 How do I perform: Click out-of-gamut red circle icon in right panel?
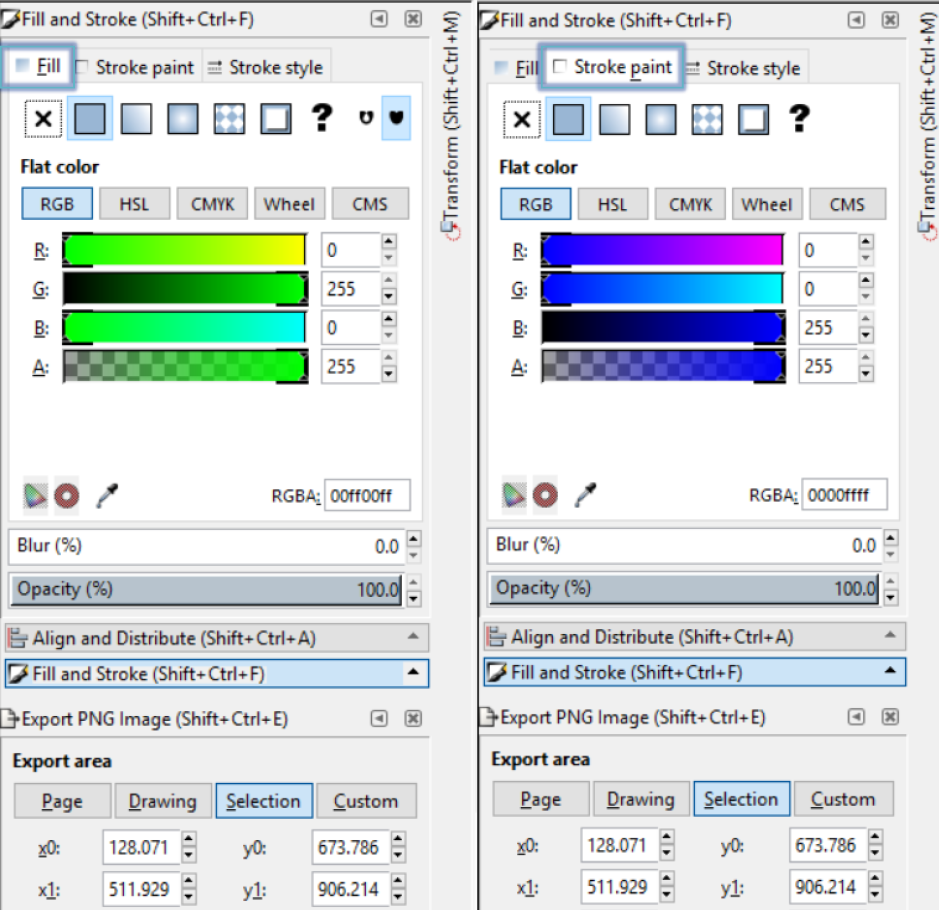coord(545,495)
